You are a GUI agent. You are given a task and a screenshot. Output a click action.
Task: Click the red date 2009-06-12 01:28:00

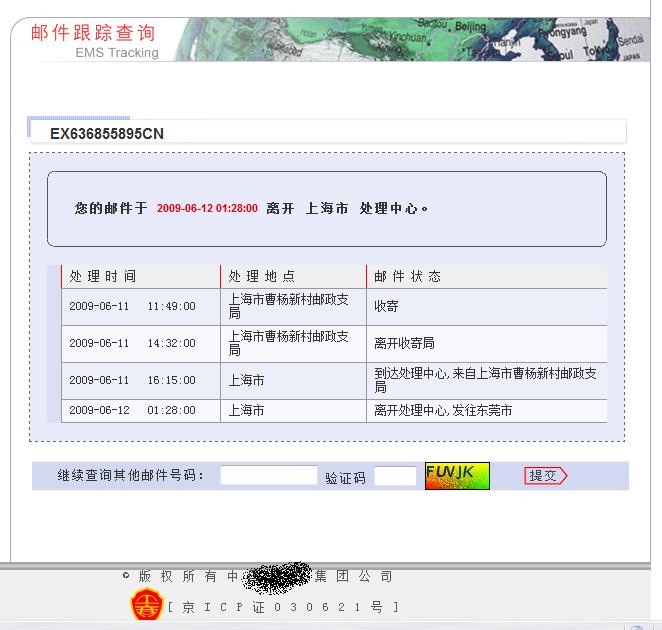(x=207, y=208)
